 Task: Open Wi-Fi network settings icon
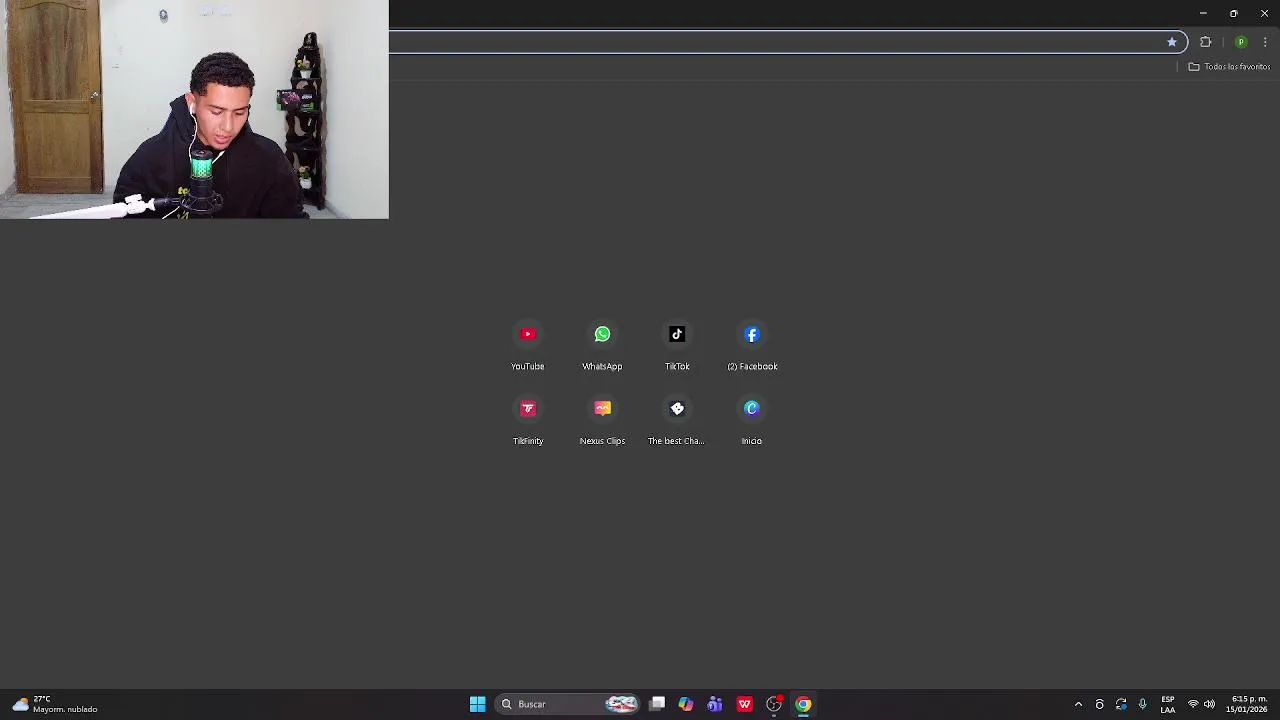click(1193, 704)
